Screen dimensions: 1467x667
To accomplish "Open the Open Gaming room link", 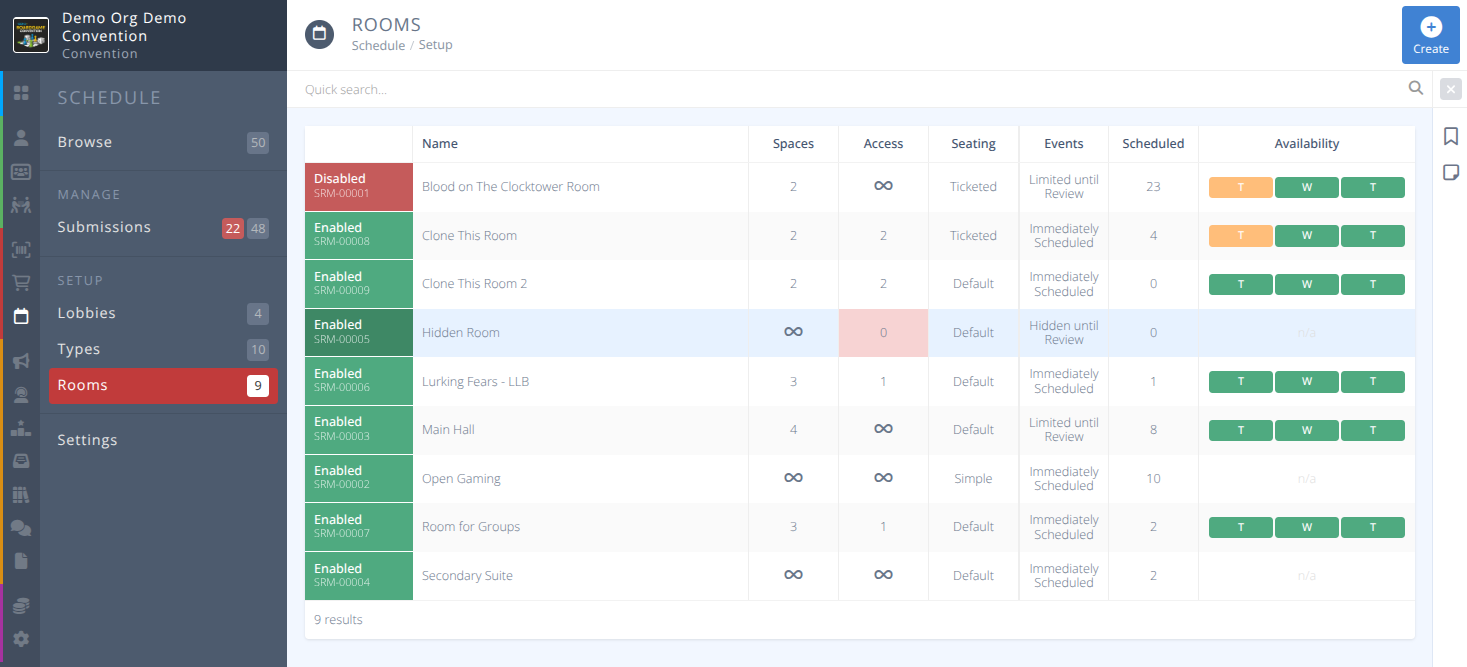I will coord(461,478).
